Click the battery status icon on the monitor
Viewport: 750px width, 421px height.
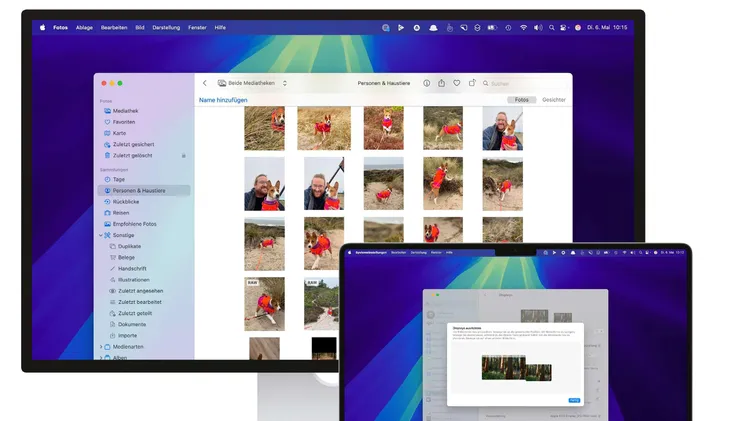[492, 28]
